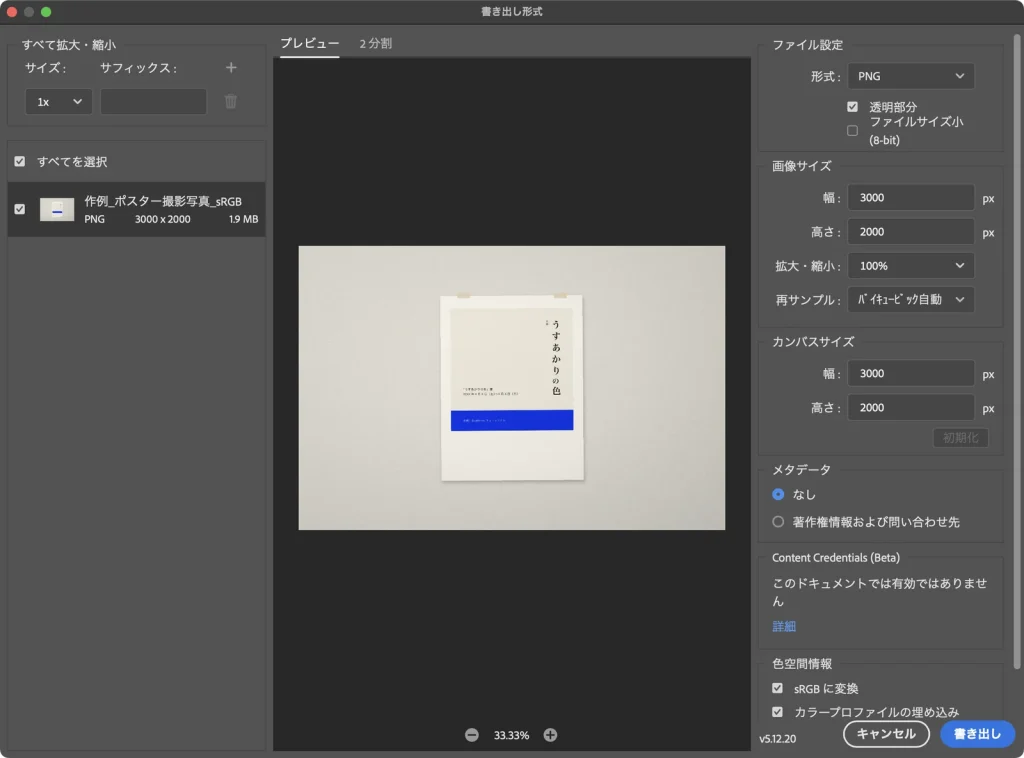Click the right settings panel scrollbar
This screenshot has height=758, width=1024.
[x=1016, y=353]
